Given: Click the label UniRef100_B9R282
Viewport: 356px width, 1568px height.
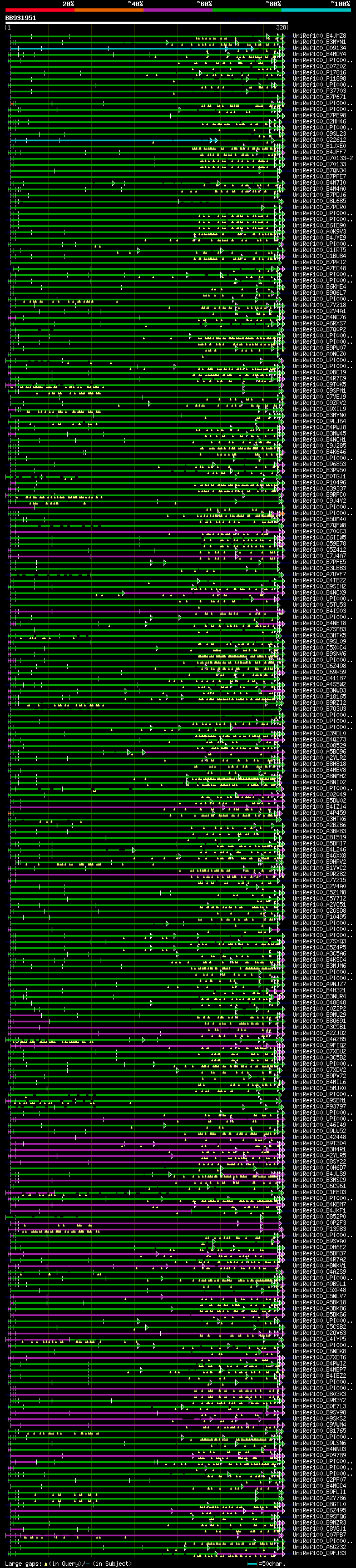Looking at the screenshot, I should 319,874.
